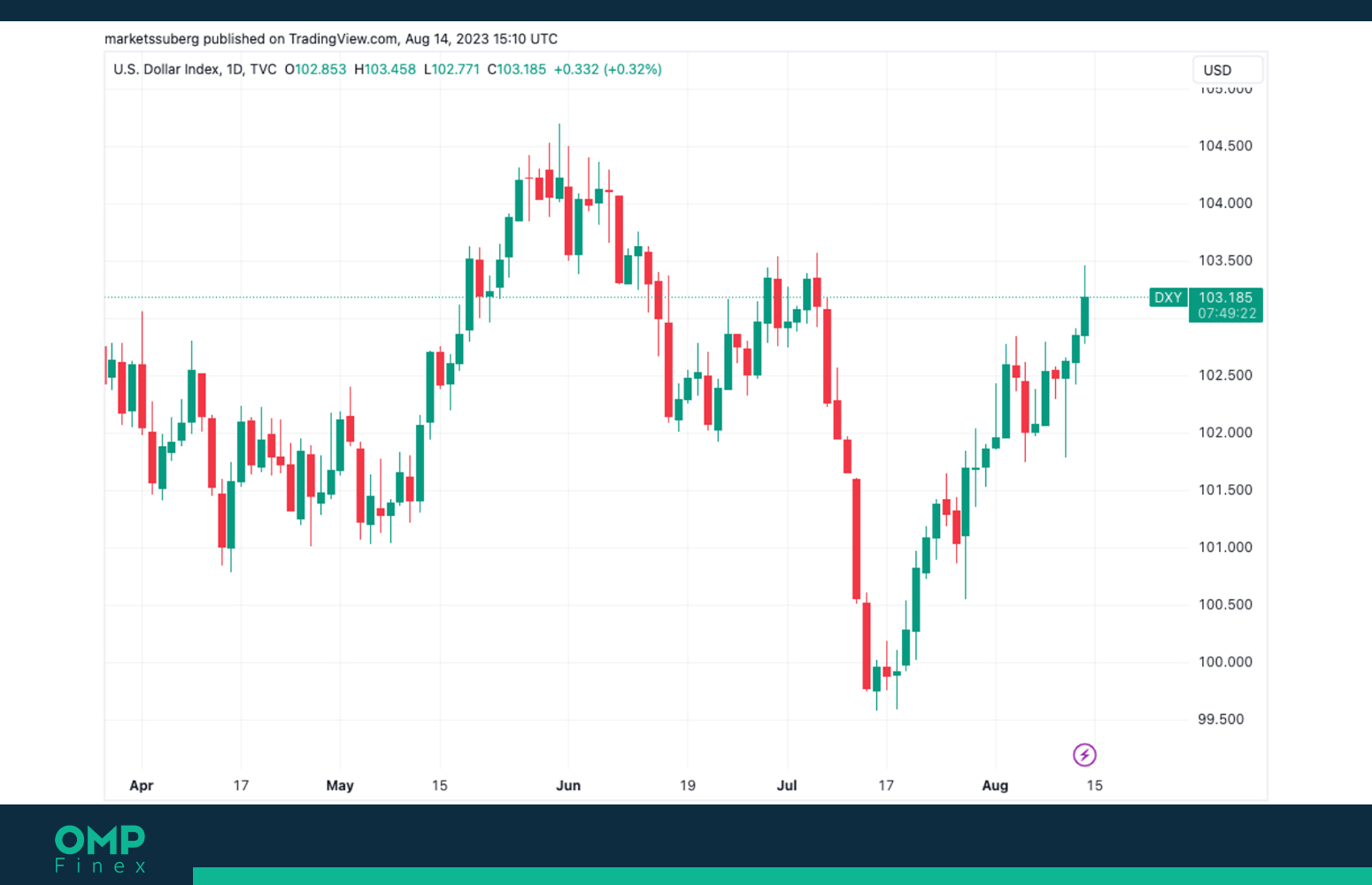Click the Aug date axis label
Screen dimensions: 1372x885
point(995,786)
